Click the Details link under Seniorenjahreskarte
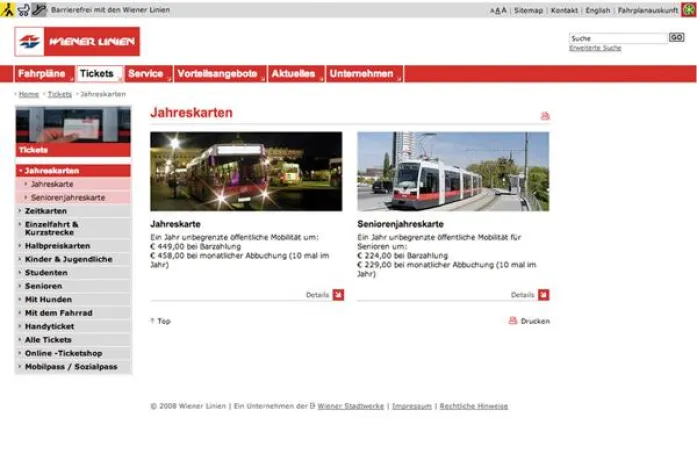697x475 pixels. tap(522, 295)
